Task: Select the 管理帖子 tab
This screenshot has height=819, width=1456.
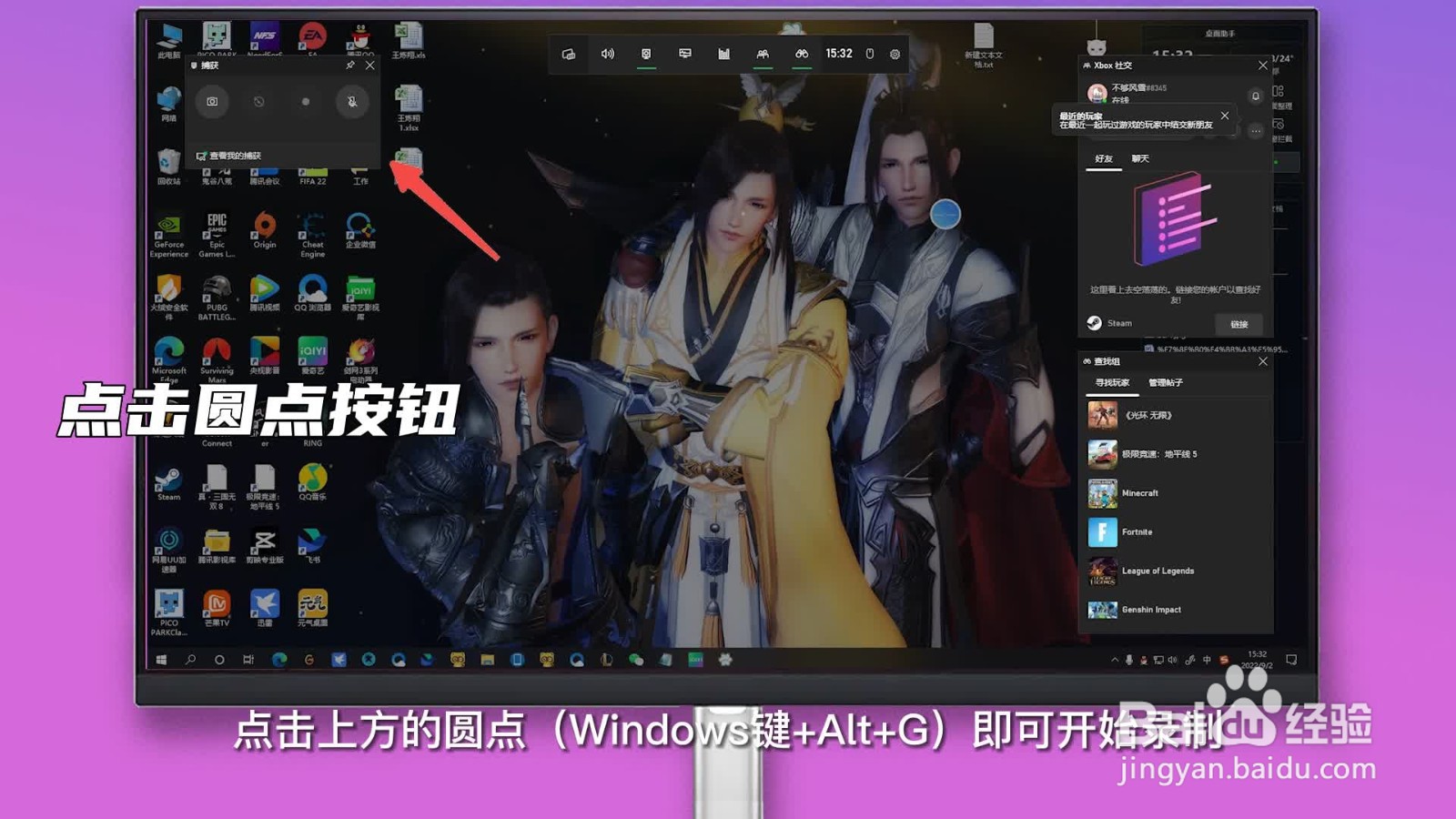Action: [1166, 383]
